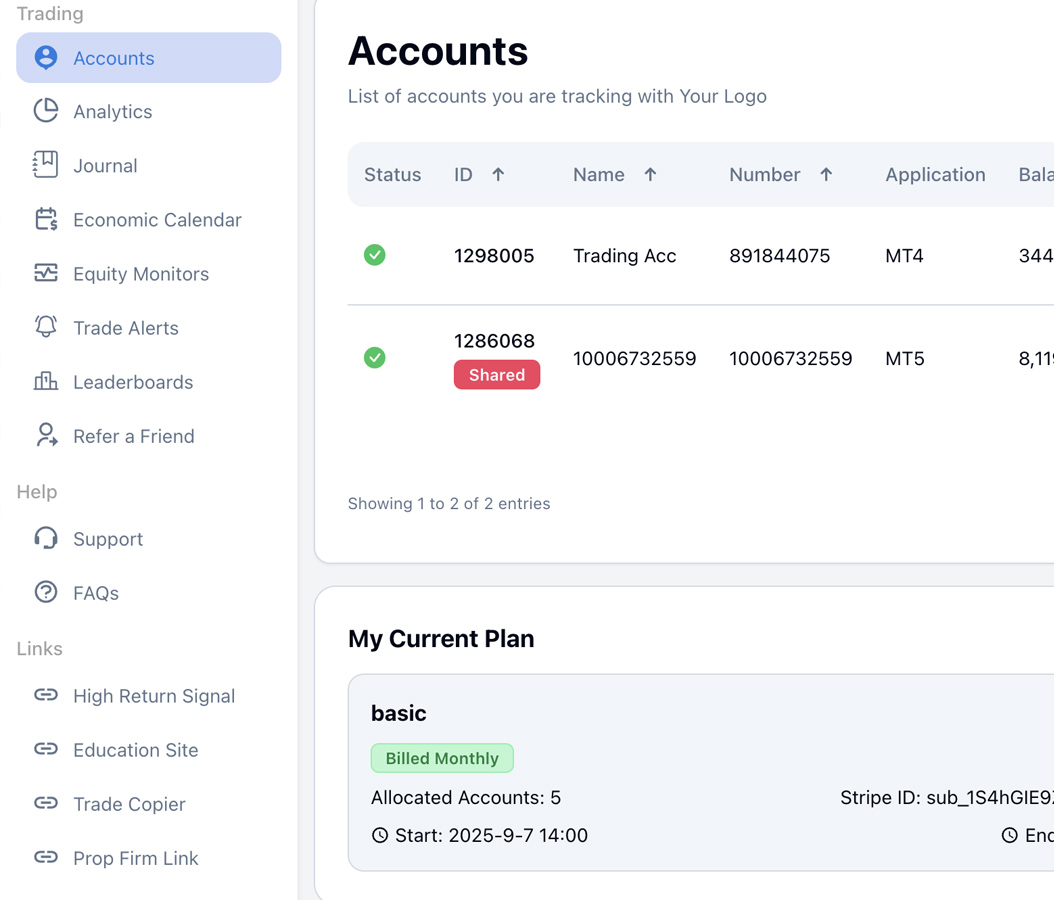Click the Refer a Friend icon
This screenshot has height=900, width=1054.
pos(46,435)
